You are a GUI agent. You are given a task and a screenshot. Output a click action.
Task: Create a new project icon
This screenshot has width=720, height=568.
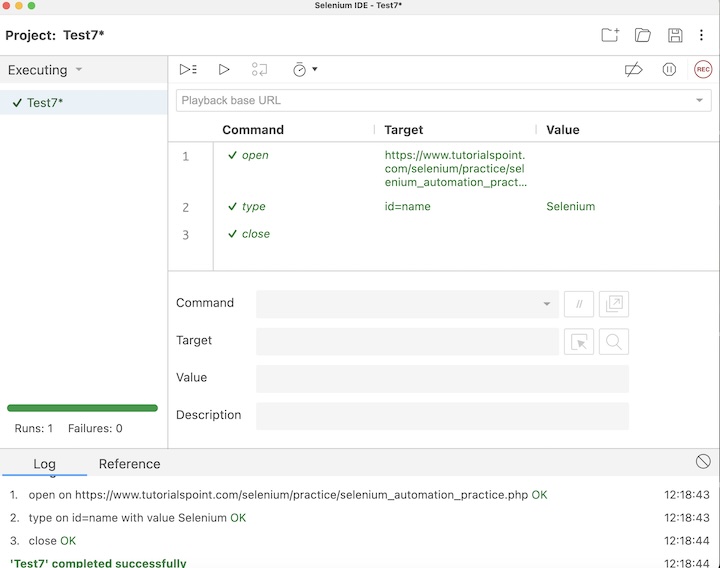[610, 36]
